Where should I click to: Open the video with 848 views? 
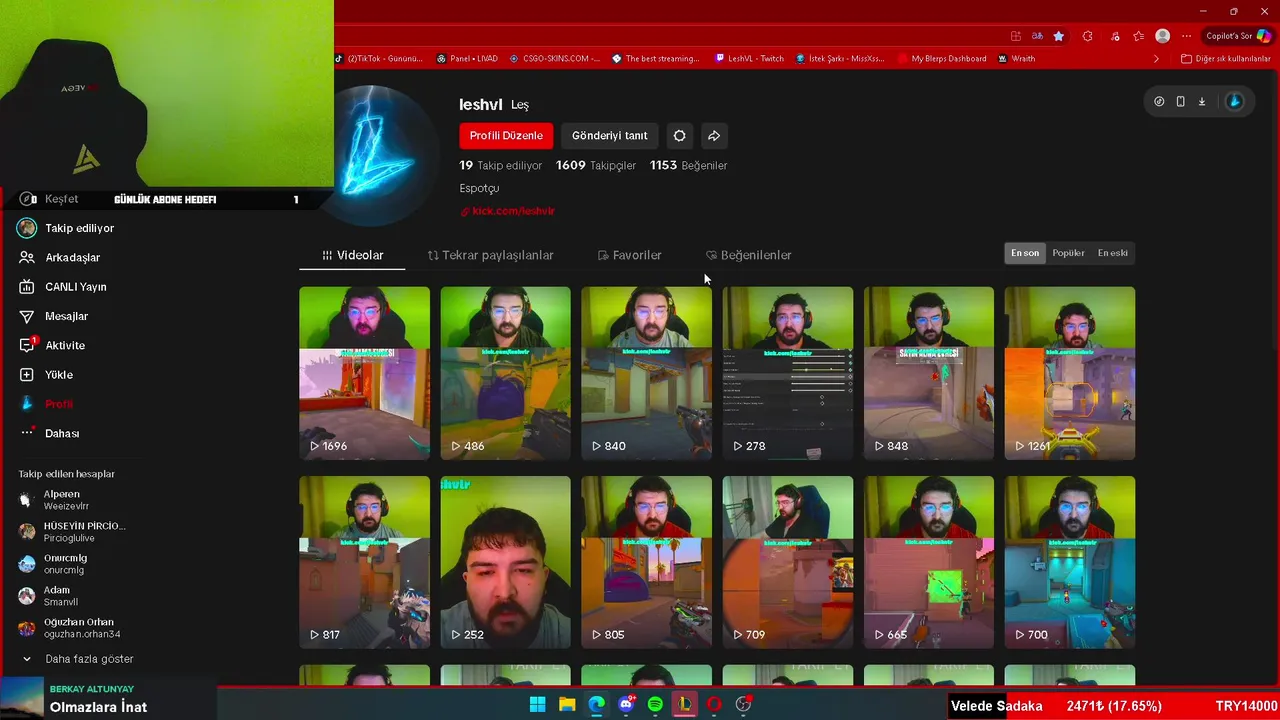[x=929, y=373]
